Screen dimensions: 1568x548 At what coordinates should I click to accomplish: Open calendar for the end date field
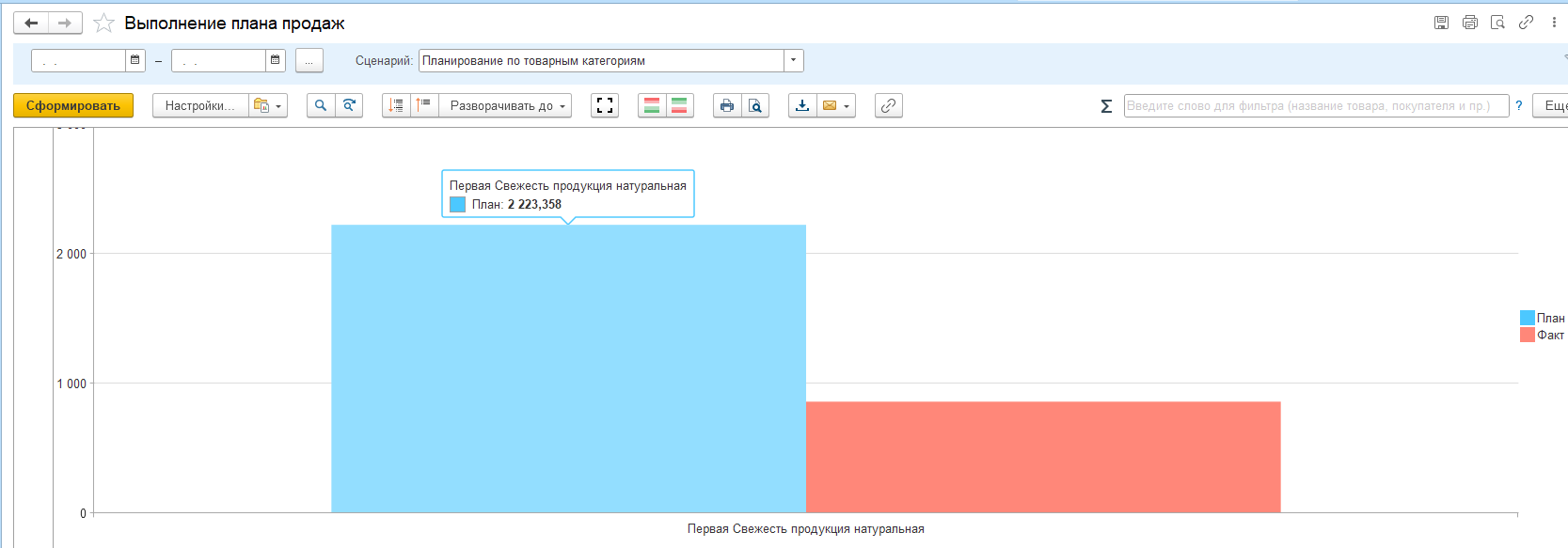pos(276,60)
